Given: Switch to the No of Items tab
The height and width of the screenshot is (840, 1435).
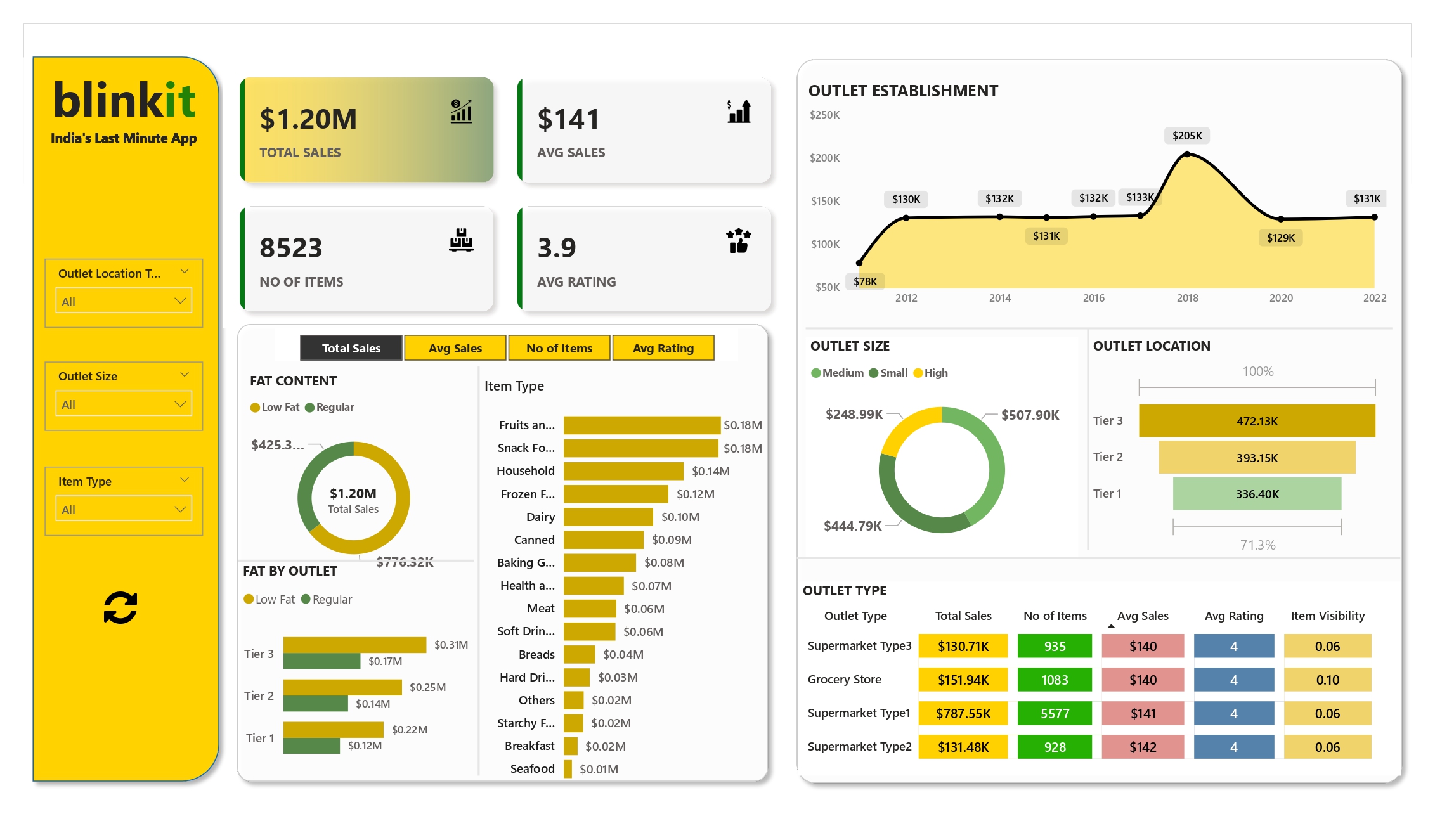Looking at the screenshot, I should coord(559,348).
